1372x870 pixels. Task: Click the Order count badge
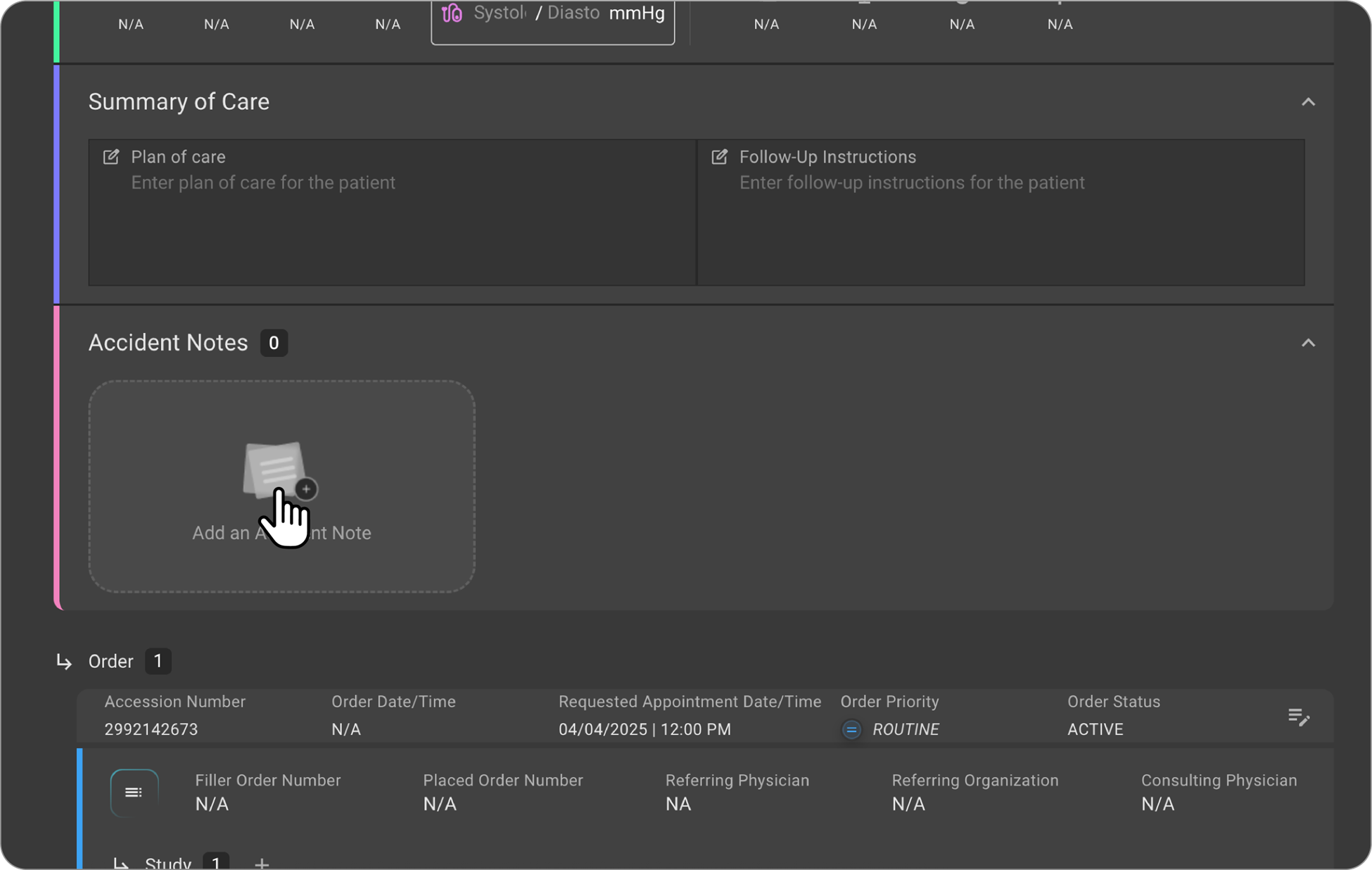pos(158,662)
